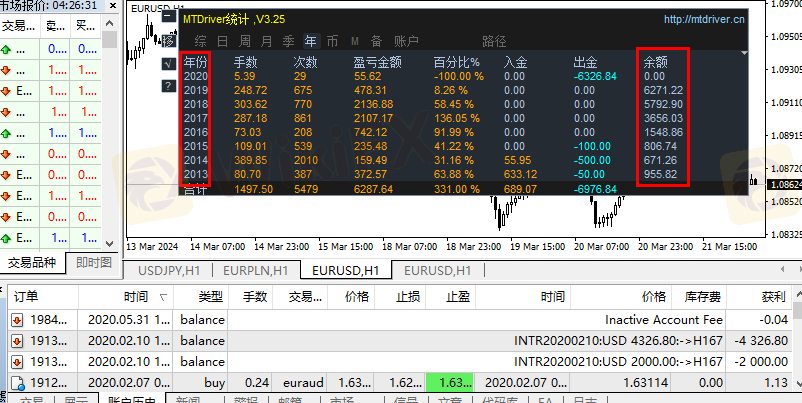Select the highlighted 年 yearly tab
802x403 pixels.
pos(310,41)
